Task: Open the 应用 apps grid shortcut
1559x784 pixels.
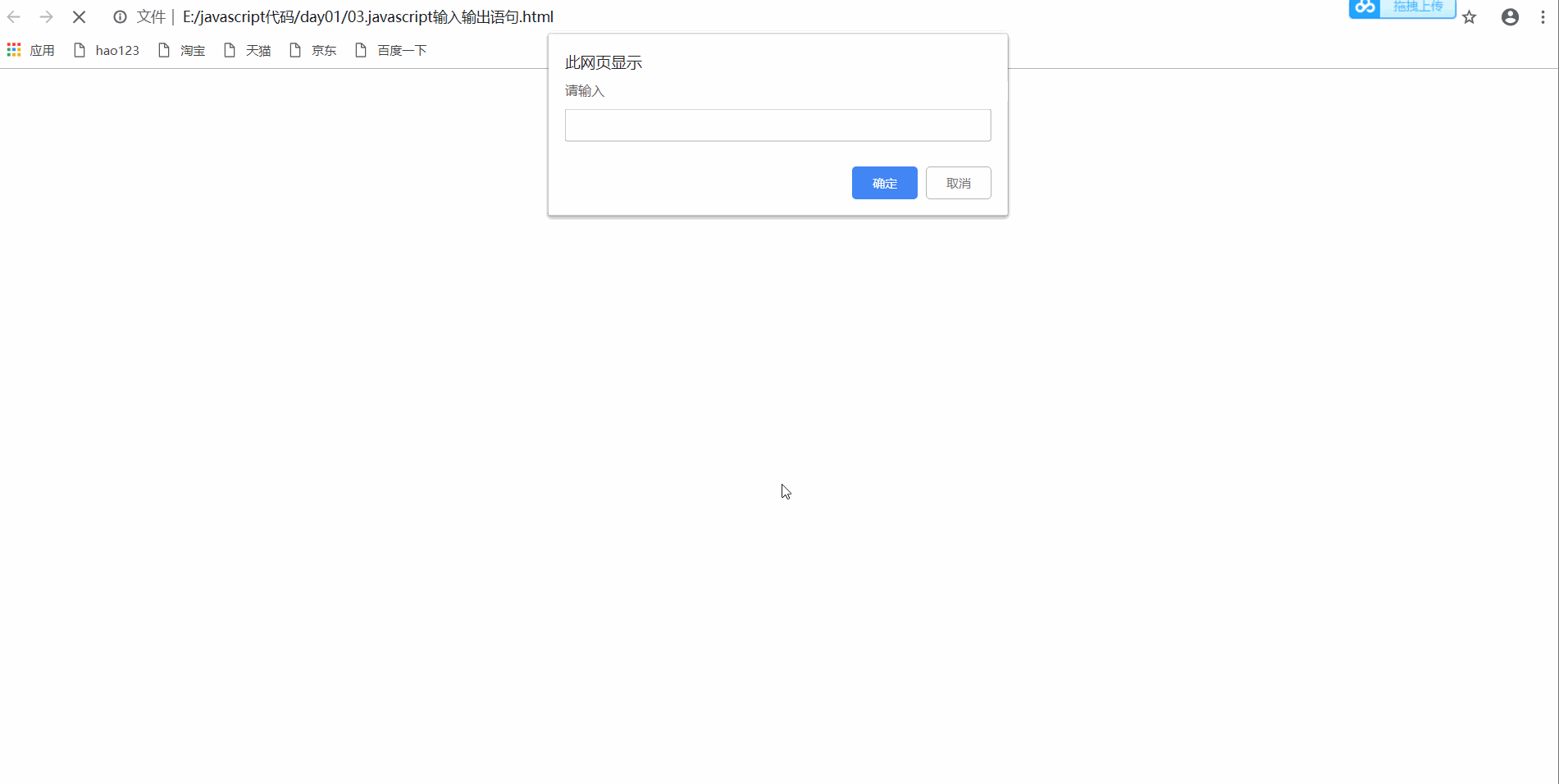Action: (31, 50)
